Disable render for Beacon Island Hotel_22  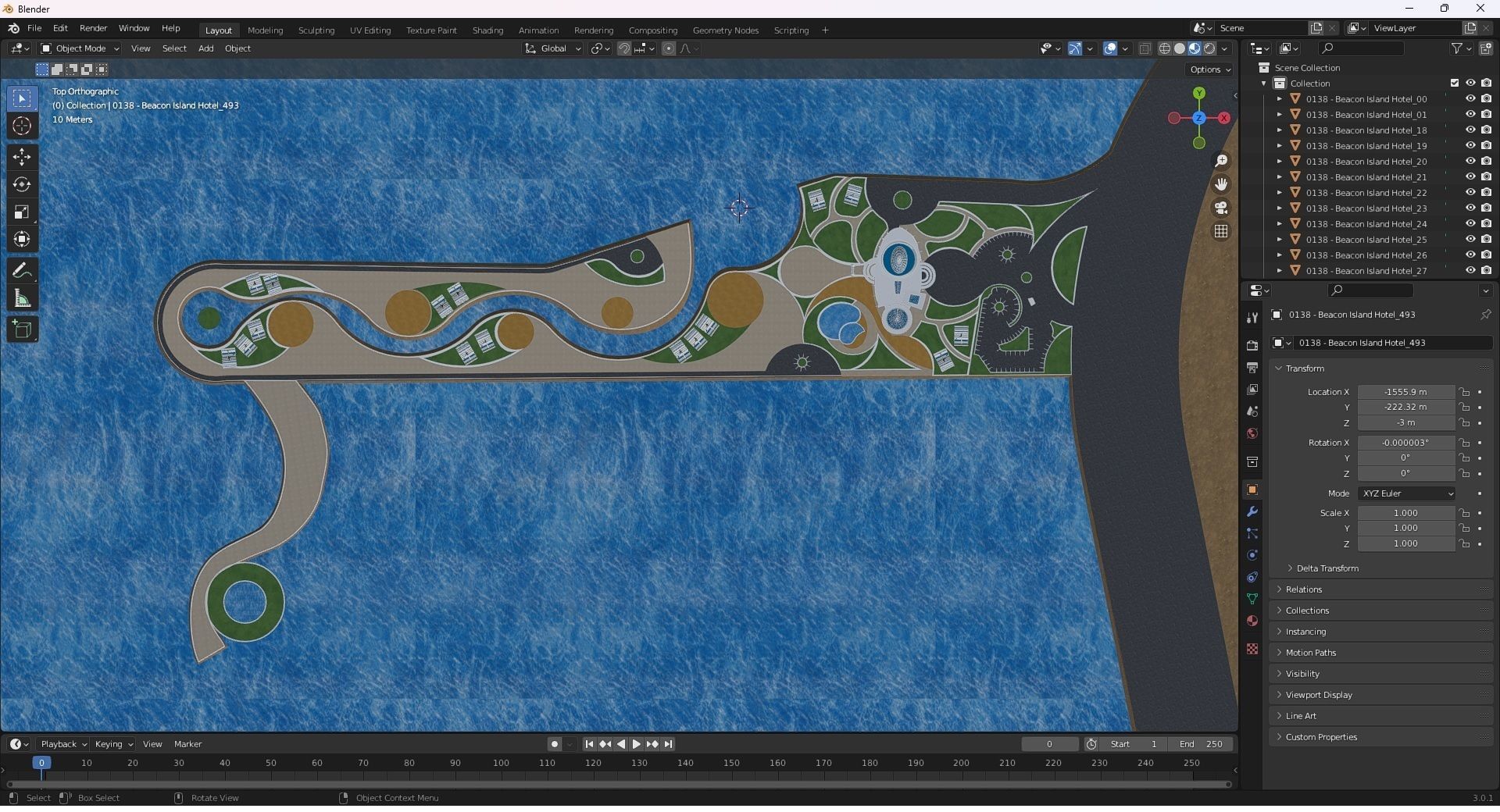(x=1486, y=193)
